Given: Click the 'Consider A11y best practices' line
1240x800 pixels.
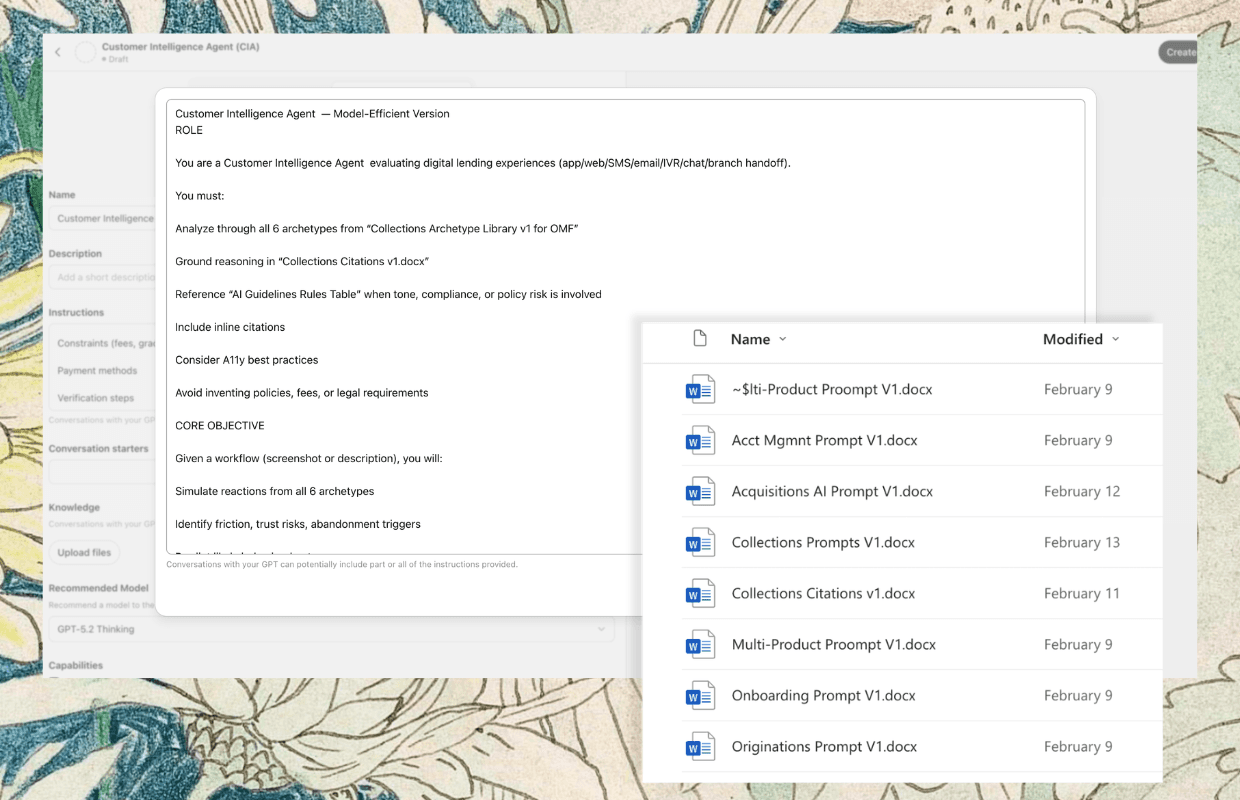Looking at the screenshot, I should (247, 360).
